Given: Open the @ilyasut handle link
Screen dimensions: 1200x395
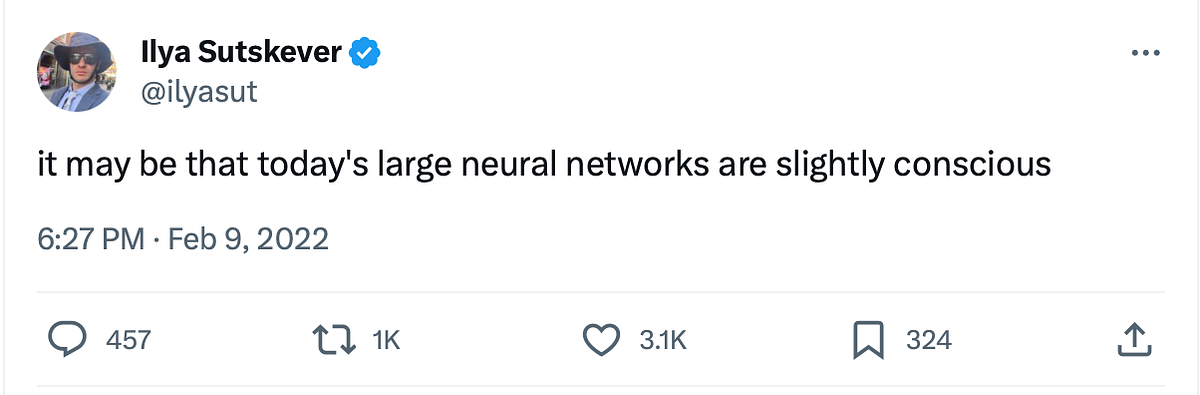Looking at the screenshot, I should click(x=199, y=92).
